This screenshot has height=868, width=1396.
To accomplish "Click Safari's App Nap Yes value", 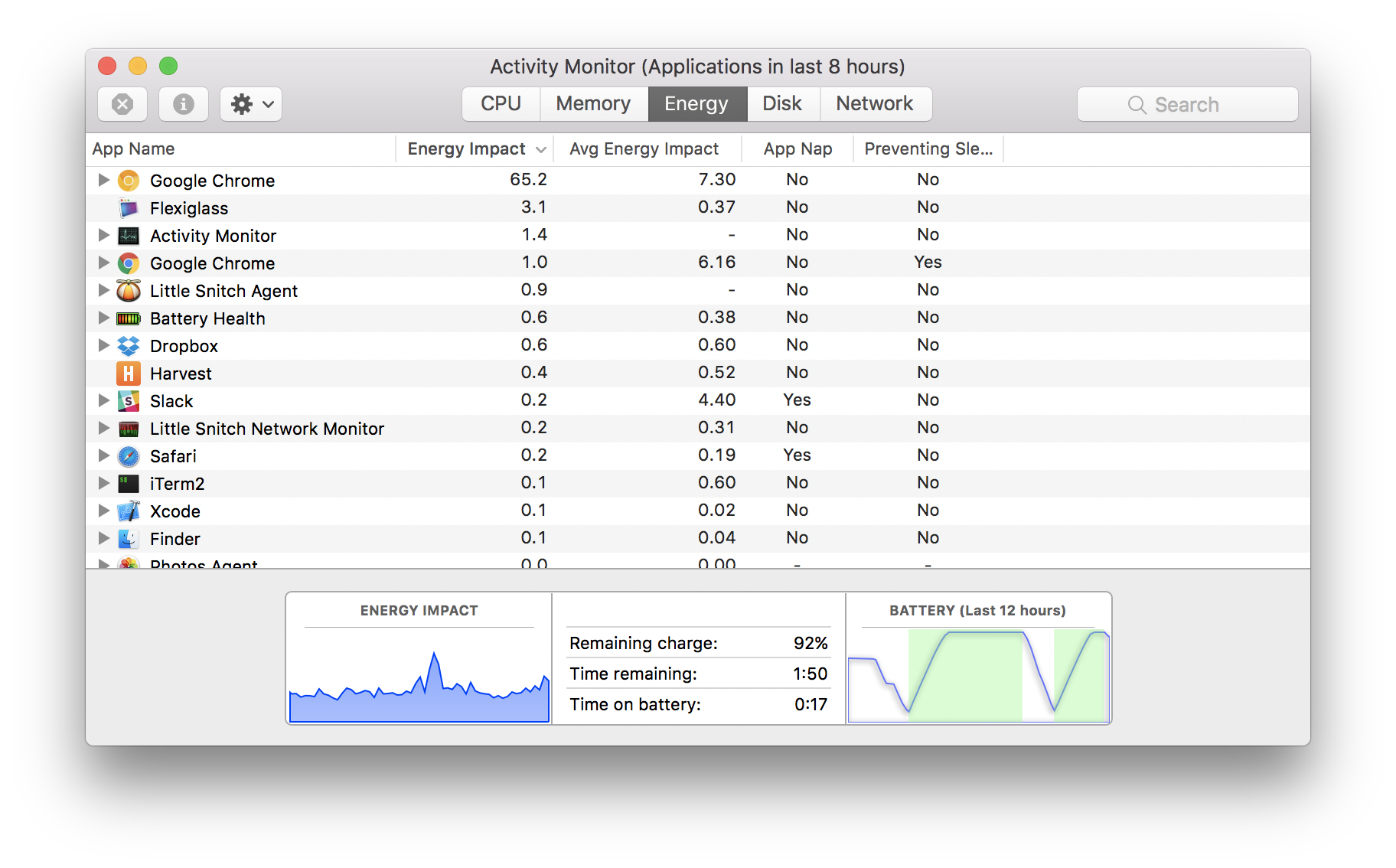I will pos(797,455).
